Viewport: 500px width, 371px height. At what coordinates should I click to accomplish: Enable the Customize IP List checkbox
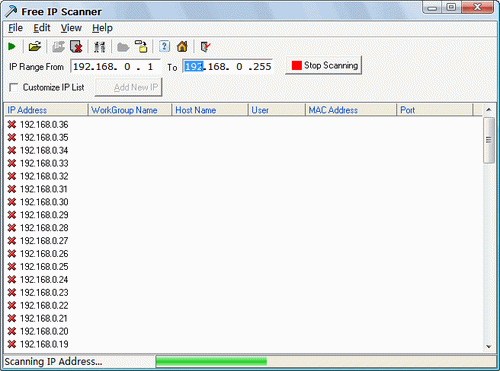click(14, 87)
